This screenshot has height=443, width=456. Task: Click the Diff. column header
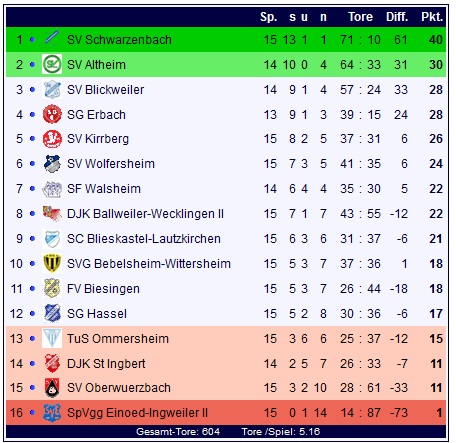click(397, 17)
